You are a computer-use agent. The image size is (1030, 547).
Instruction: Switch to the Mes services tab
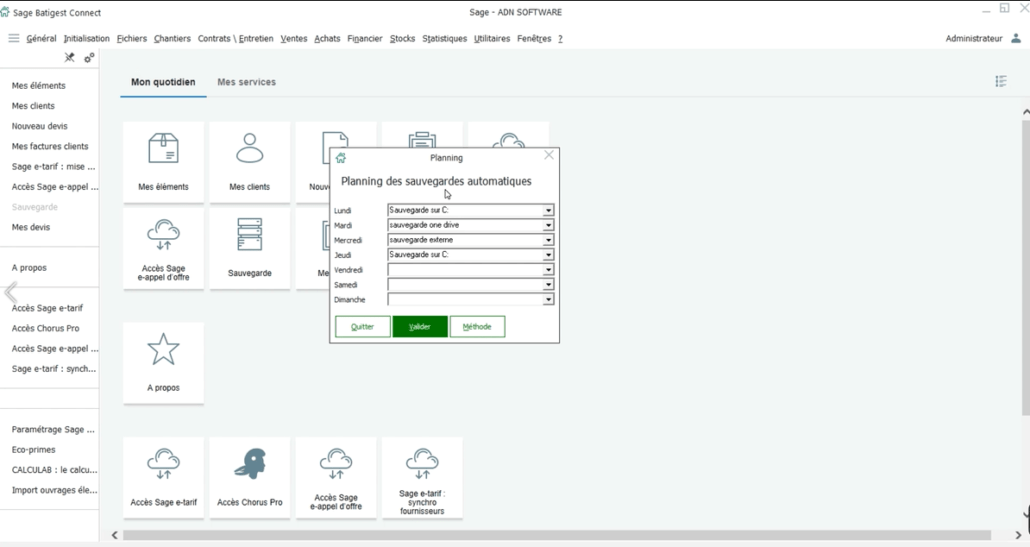(246, 82)
